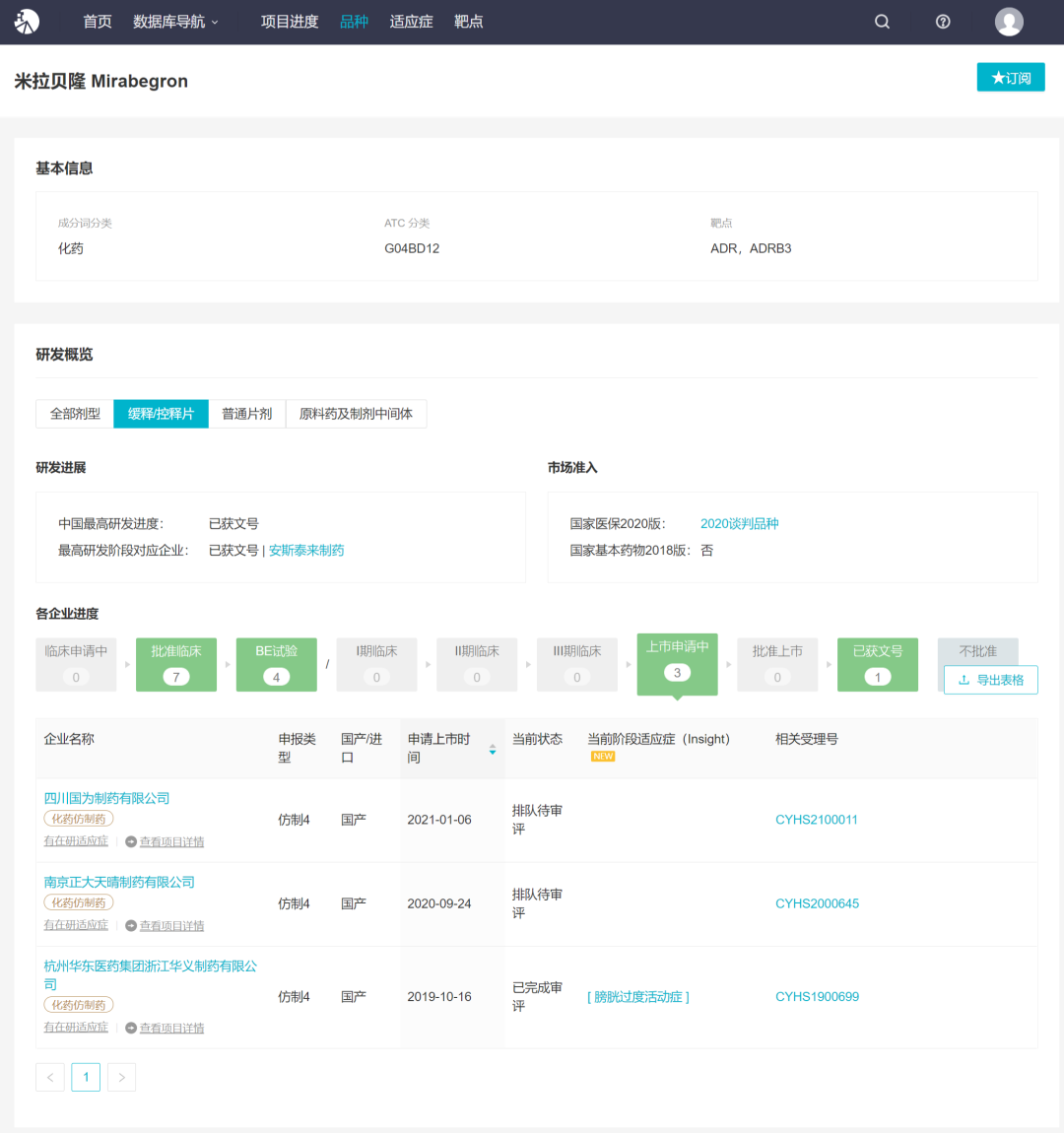Click the 米拉贝隆 Mirabegron page title

[101, 81]
